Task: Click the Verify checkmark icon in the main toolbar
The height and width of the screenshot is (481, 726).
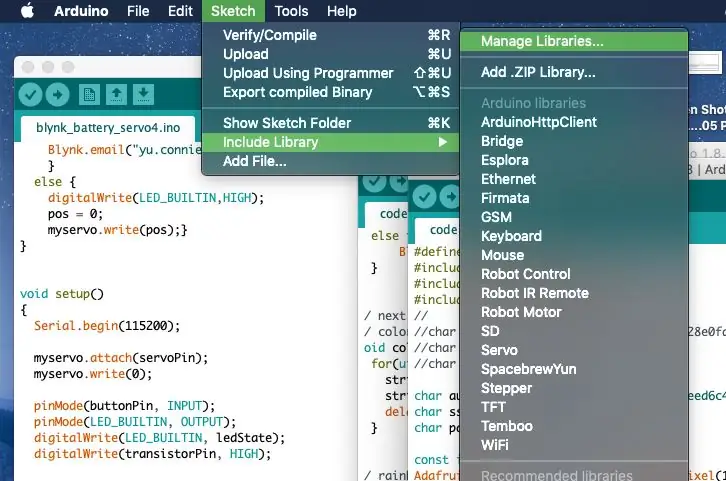Action: (31, 95)
